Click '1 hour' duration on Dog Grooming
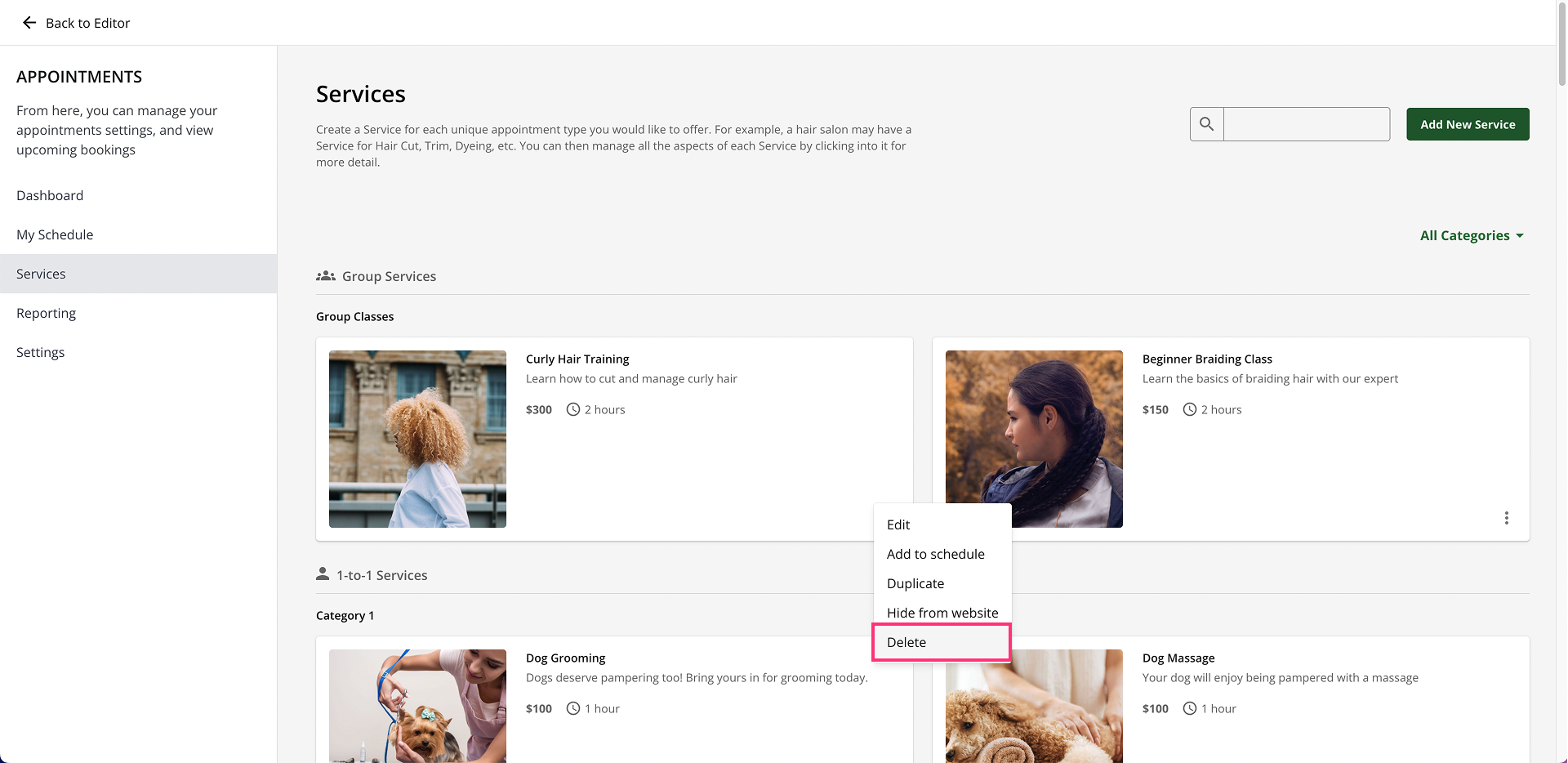1568x763 pixels. tap(602, 708)
